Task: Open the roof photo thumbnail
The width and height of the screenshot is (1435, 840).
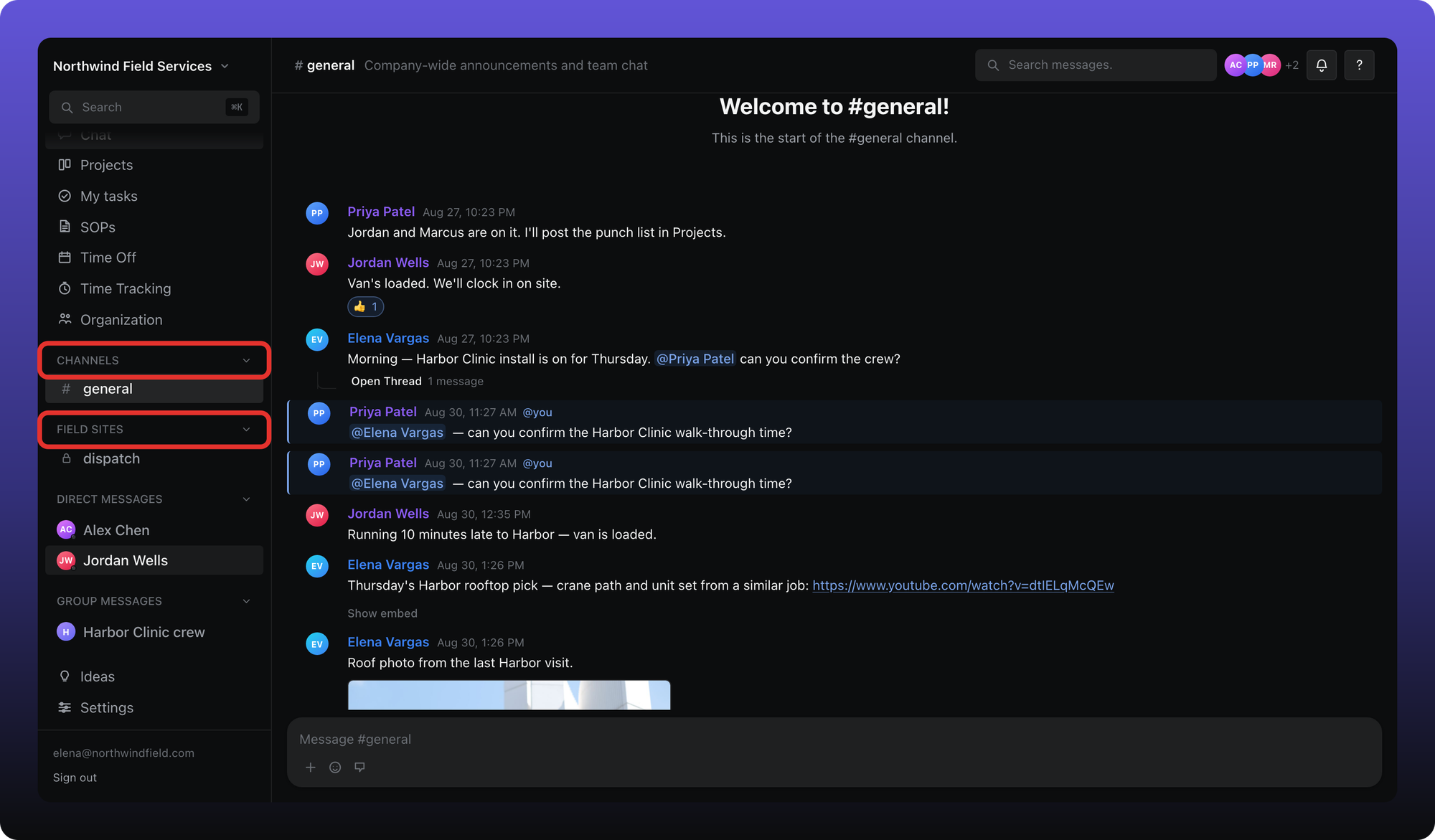Action: click(x=509, y=694)
